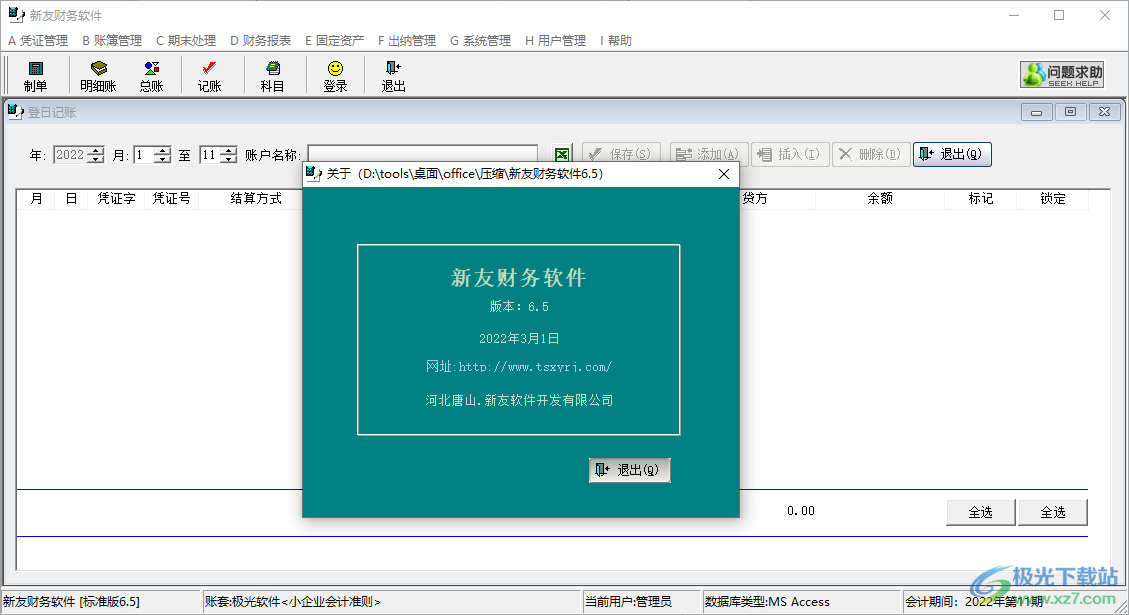Image resolution: width=1129 pixels, height=615 pixels.
Task: Click 退出(Q) button in About dialog
Action: [629, 470]
